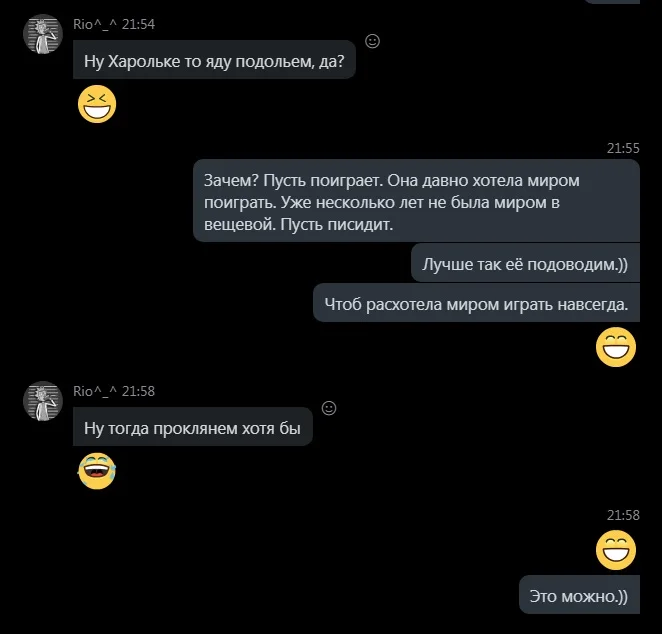Screen dimensions: 662x634
Task: Open Rio^_^ avatar beside the 21:58 message
Action: tap(43, 401)
